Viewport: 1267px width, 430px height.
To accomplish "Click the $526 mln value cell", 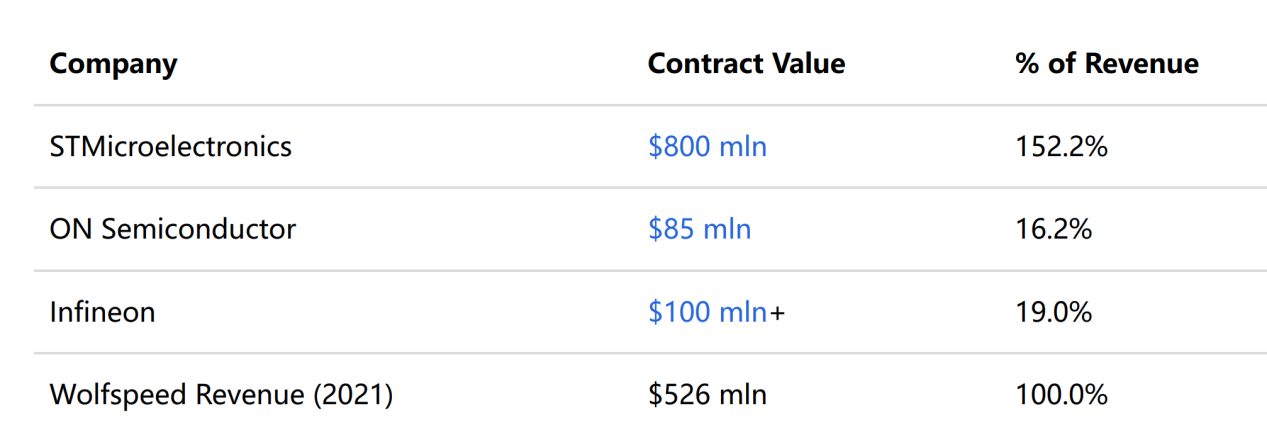I will [707, 395].
